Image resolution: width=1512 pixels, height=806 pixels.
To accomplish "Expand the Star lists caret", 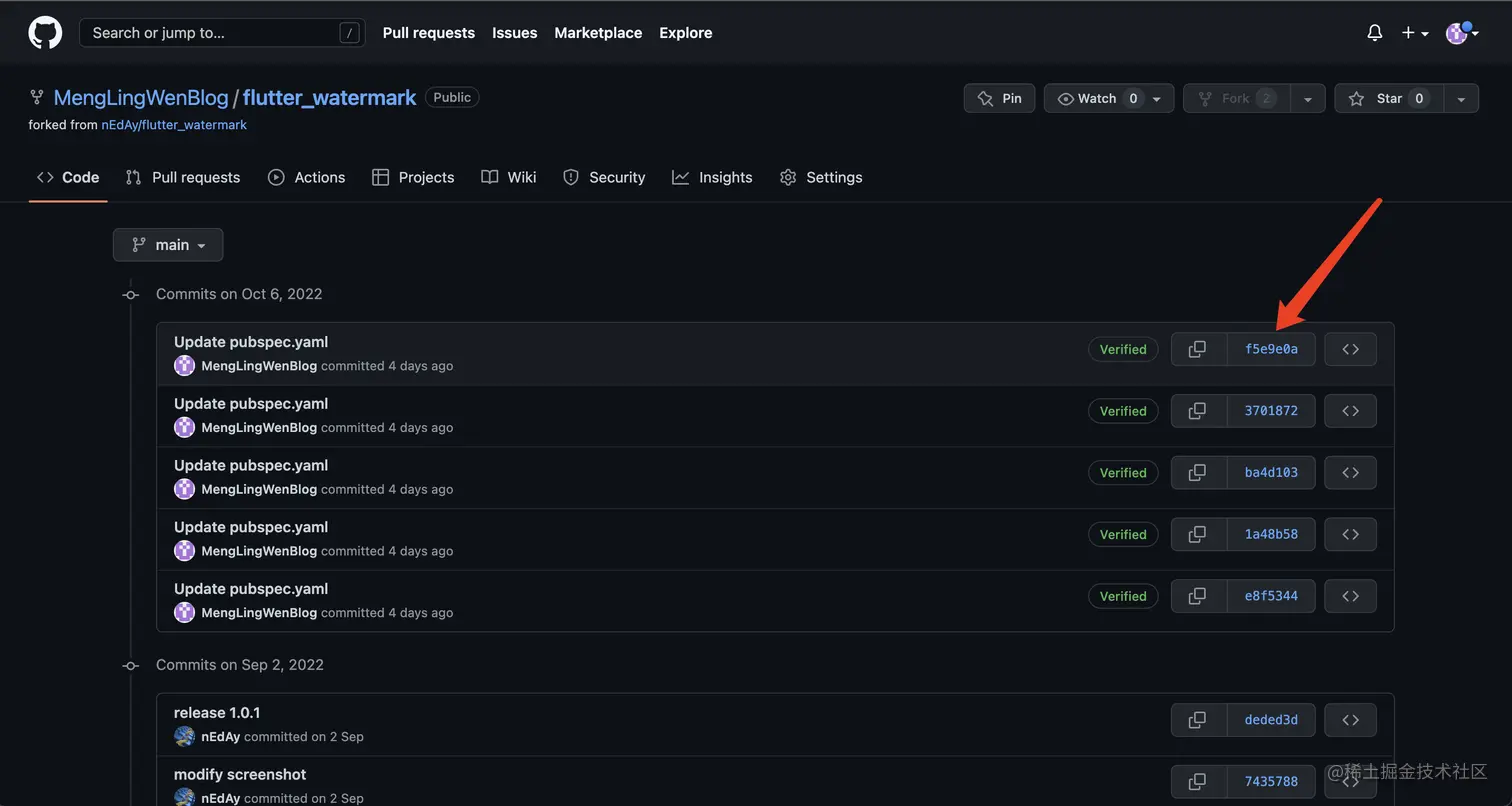I will [x=1461, y=98].
